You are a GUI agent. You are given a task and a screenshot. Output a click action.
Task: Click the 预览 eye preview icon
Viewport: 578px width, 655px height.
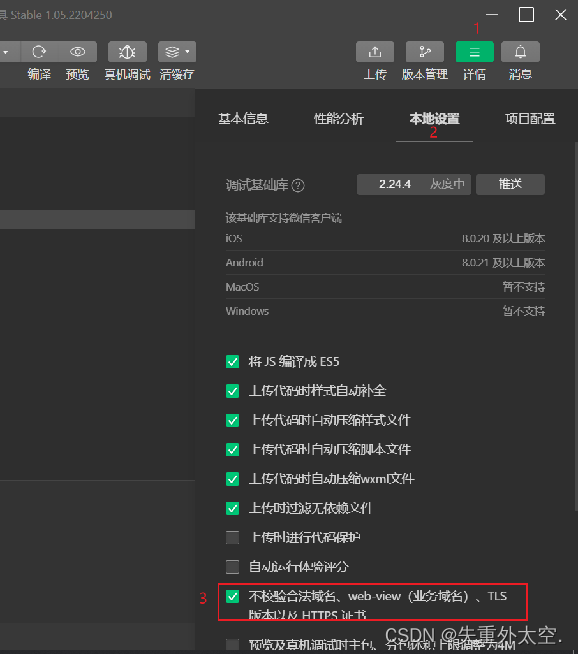78,52
